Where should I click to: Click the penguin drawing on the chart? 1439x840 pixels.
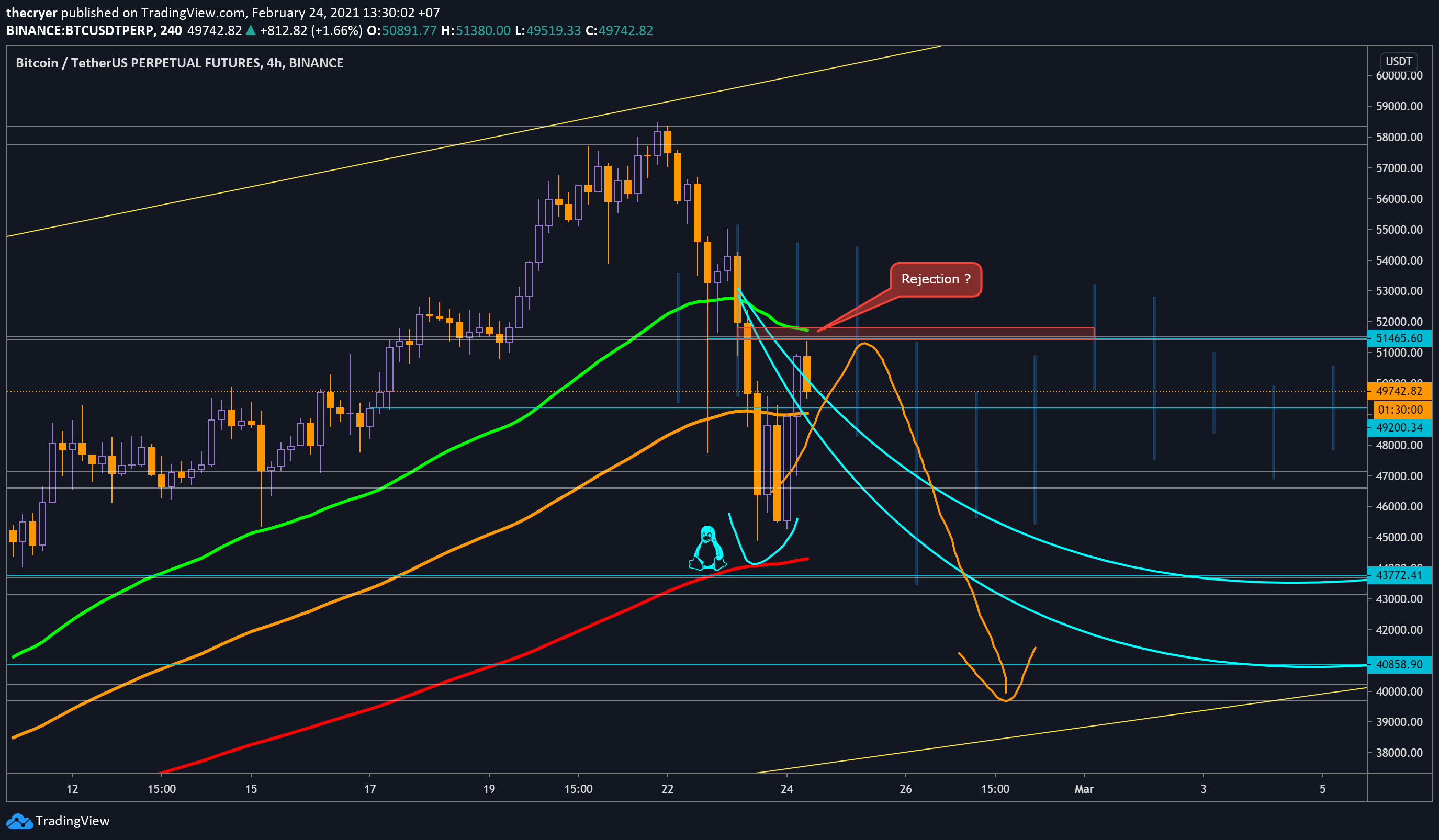[x=707, y=548]
